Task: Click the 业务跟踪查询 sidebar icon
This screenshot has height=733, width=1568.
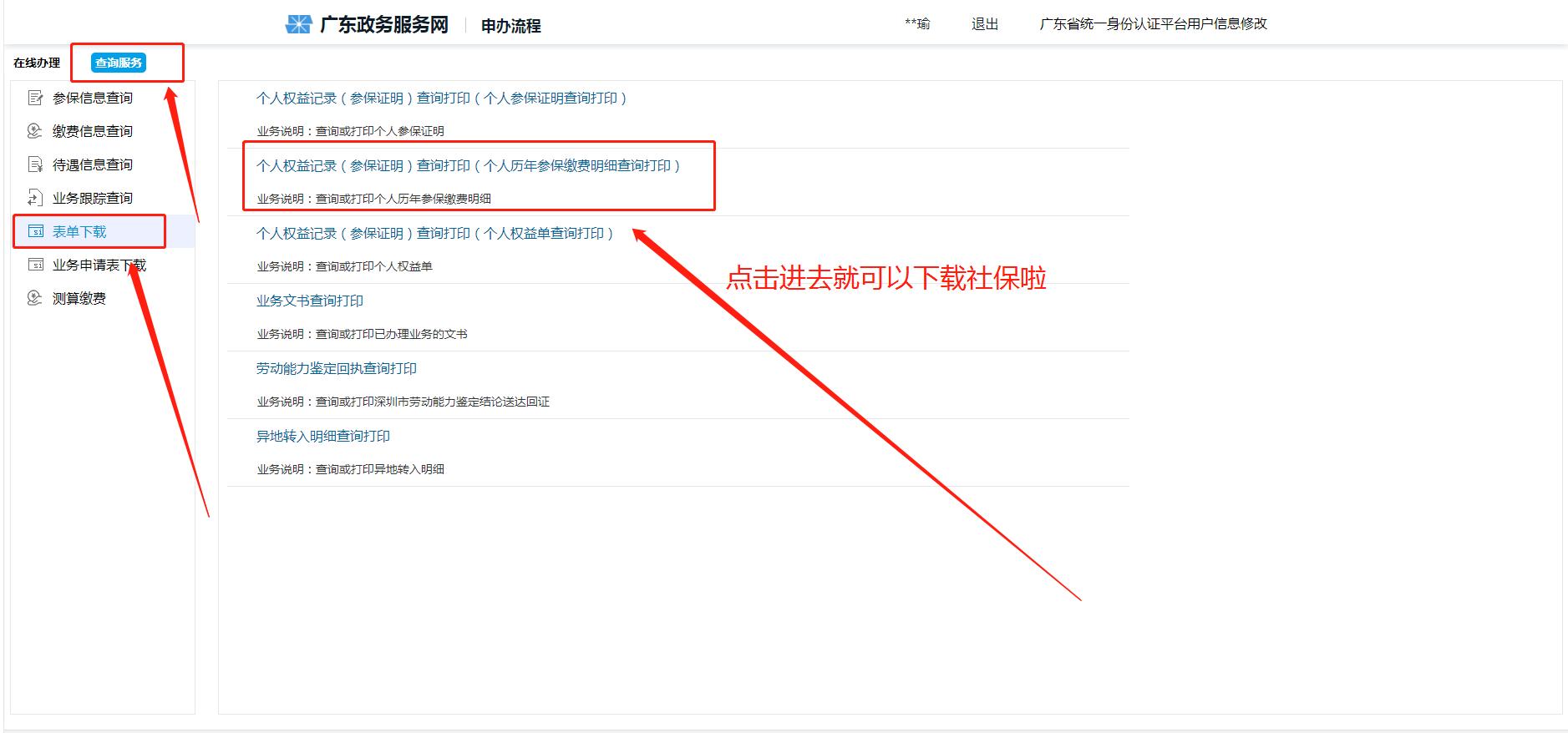Action: pos(35,198)
